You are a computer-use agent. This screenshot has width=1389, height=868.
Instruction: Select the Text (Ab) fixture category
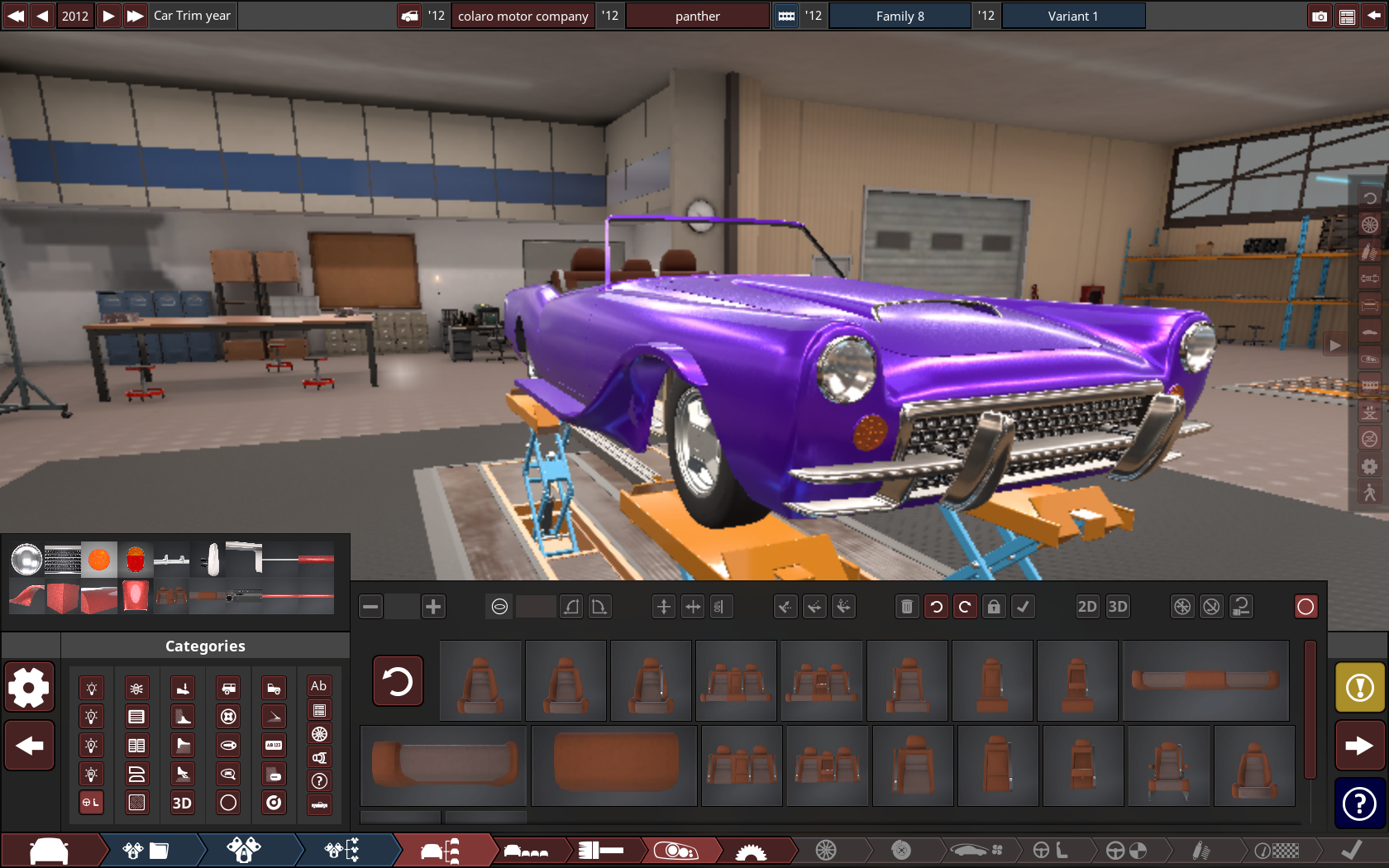tap(319, 686)
